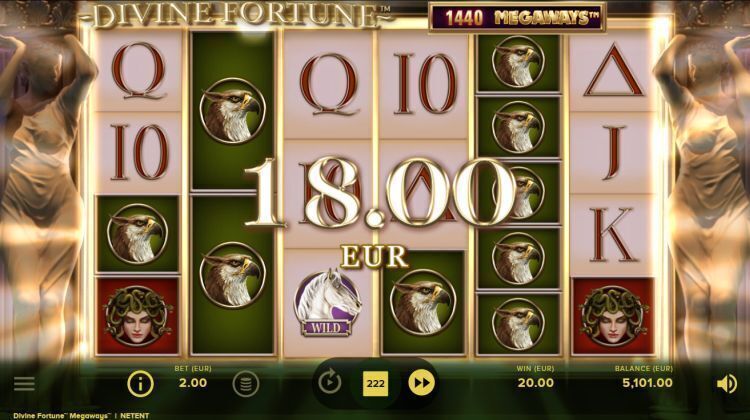The width and height of the screenshot is (750, 420).
Task: Click the top eagle on fifth reel
Action: [x=518, y=62]
